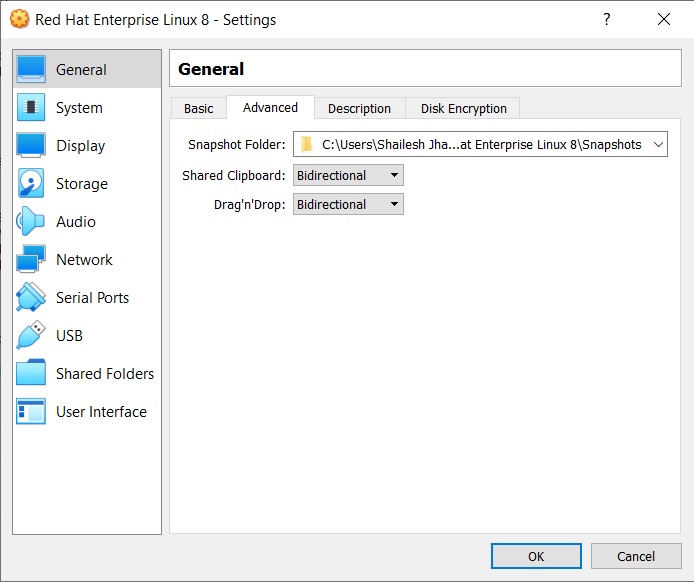The width and height of the screenshot is (694, 582).
Task: Click the Snapshot Folder yellow folder icon
Action: click(x=307, y=144)
